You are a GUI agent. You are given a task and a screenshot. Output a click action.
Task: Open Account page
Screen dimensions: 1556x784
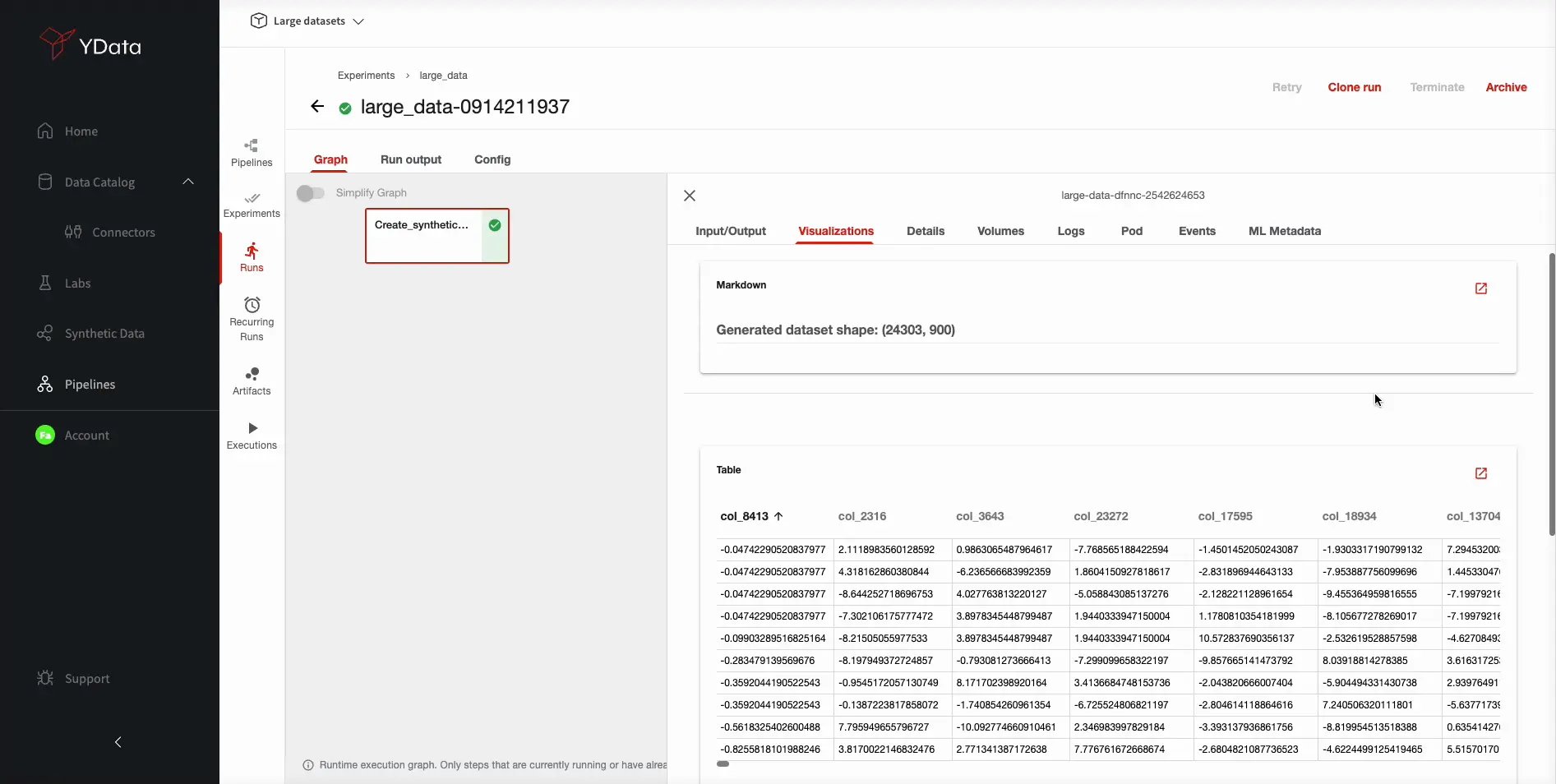pos(72,436)
